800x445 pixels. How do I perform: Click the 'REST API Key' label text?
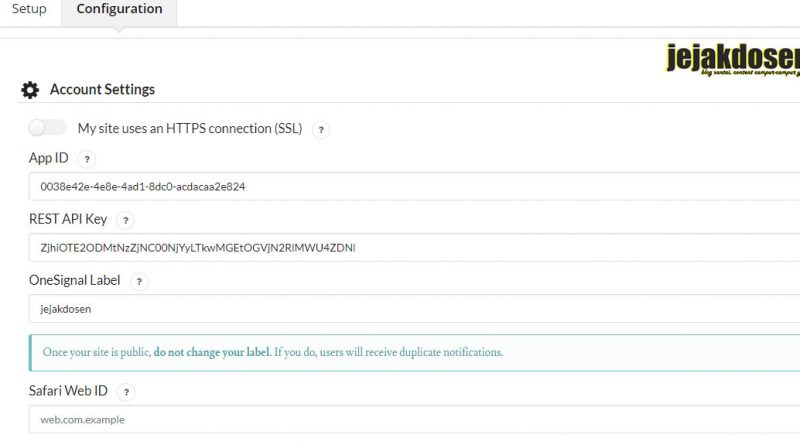(x=68, y=219)
